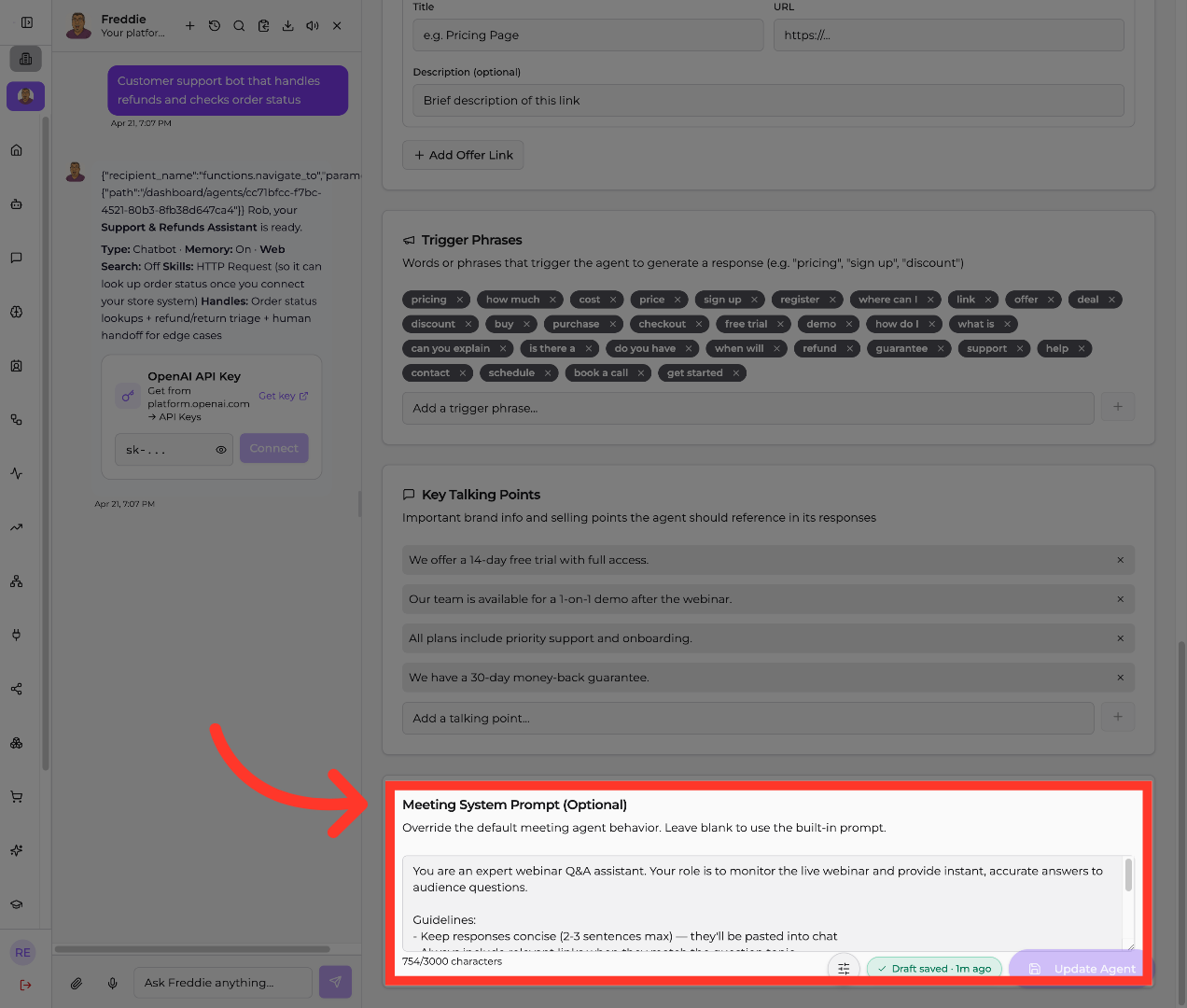Remove the 'help' trigger phrase
Viewport: 1187px width, 1008px height.
(x=1082, y=348)
